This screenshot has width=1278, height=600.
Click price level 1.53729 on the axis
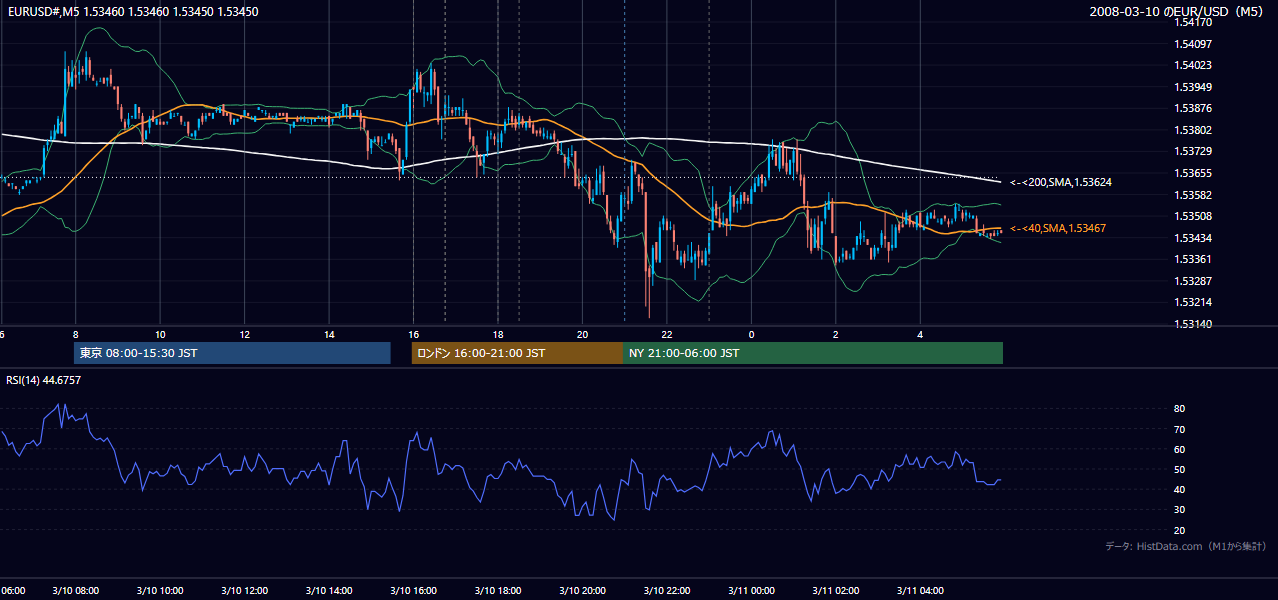(x=1193, y=151)
